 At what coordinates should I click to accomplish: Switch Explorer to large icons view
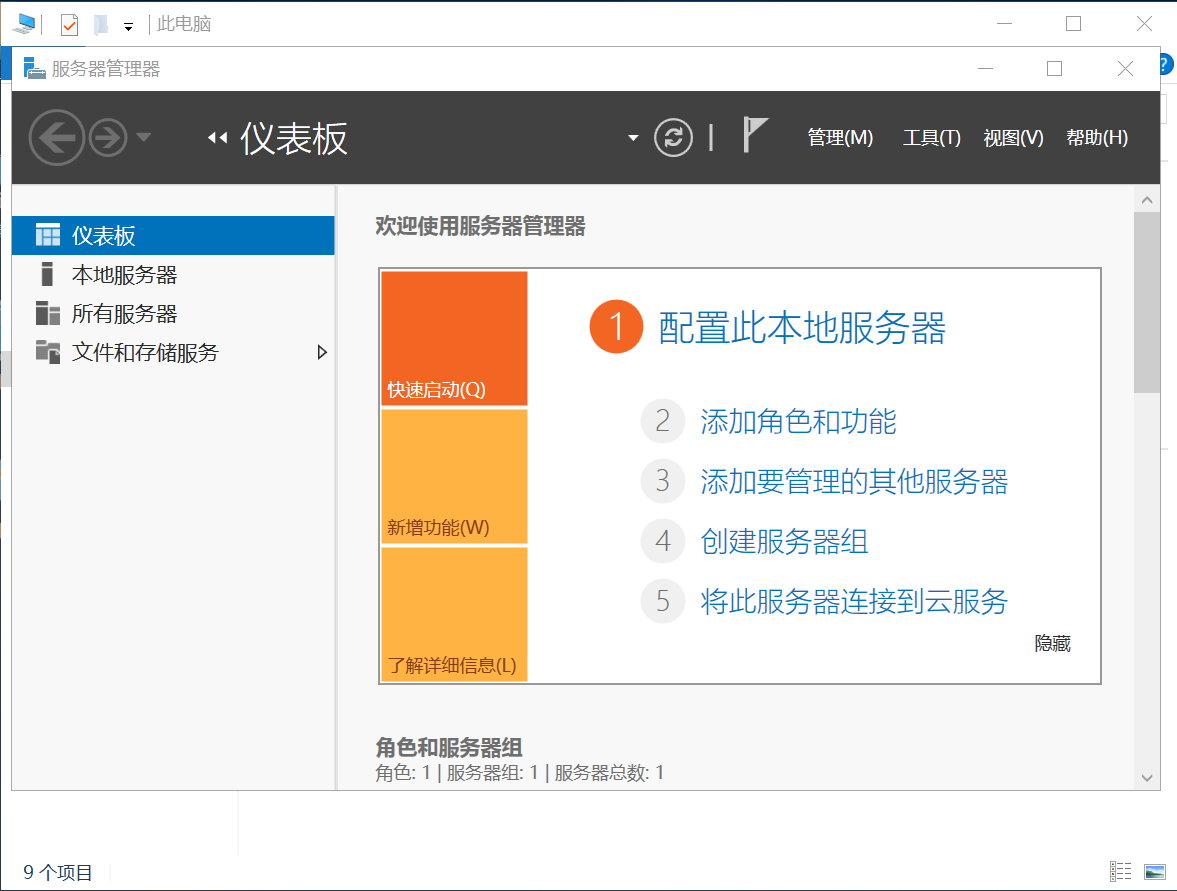[x=1154, y=871]
